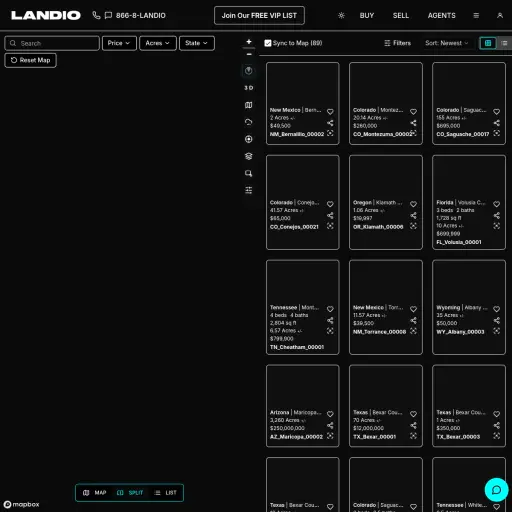Click the lasso draw area tool
The height and width of the screenshot is (512, 512).
coord(249,122)
